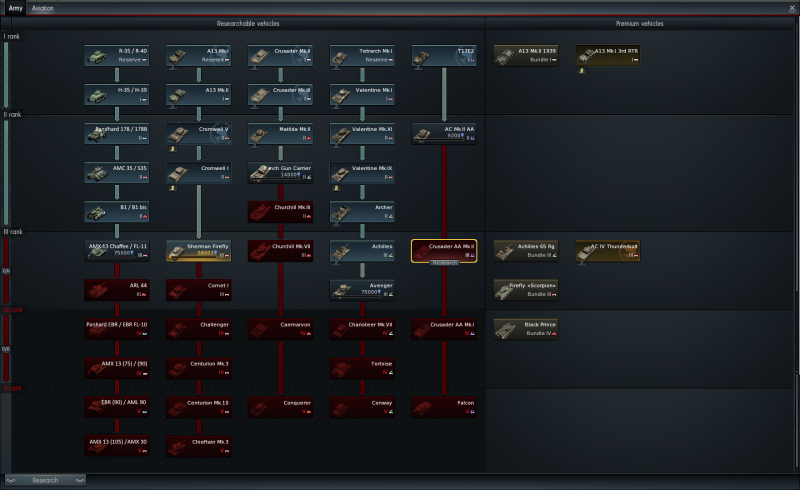Close the research tree window

790,8
